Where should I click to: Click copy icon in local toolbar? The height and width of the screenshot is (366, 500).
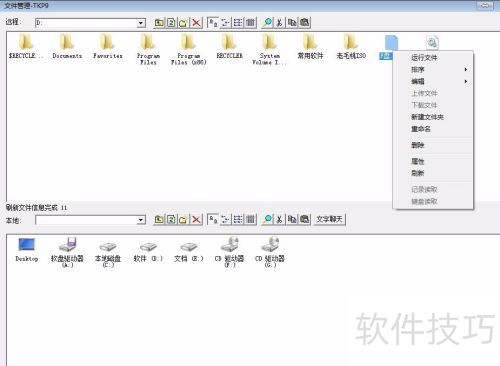(292, 219)
